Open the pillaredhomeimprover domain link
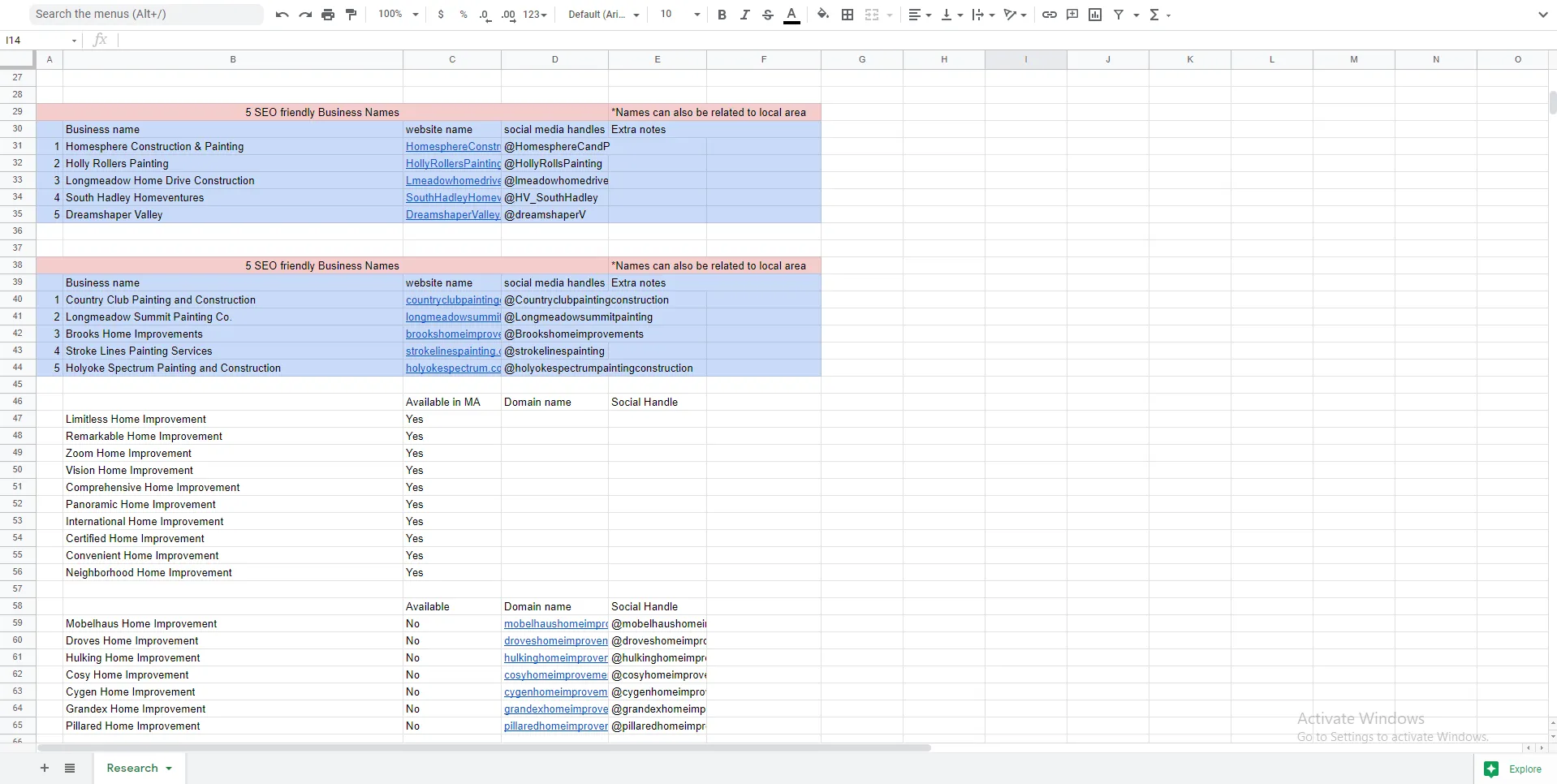Viewport: 1557px width, 784px height. pyautogui.click(x=556, y=726)
